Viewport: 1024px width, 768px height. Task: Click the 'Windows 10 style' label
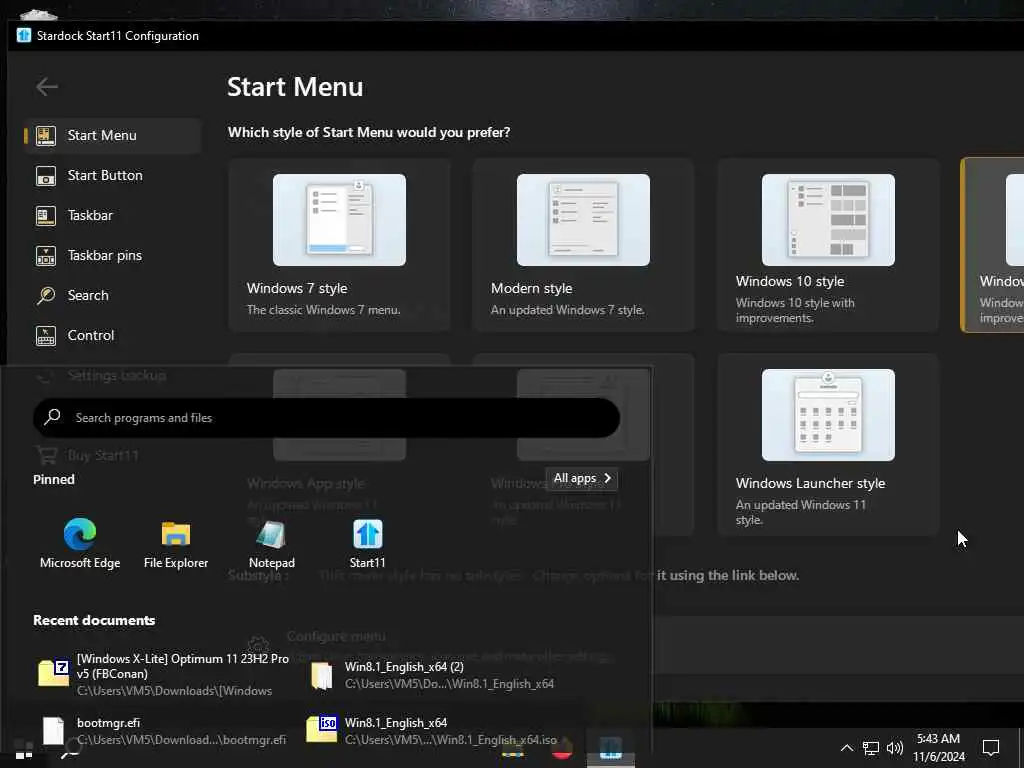(x=790, y=281)
